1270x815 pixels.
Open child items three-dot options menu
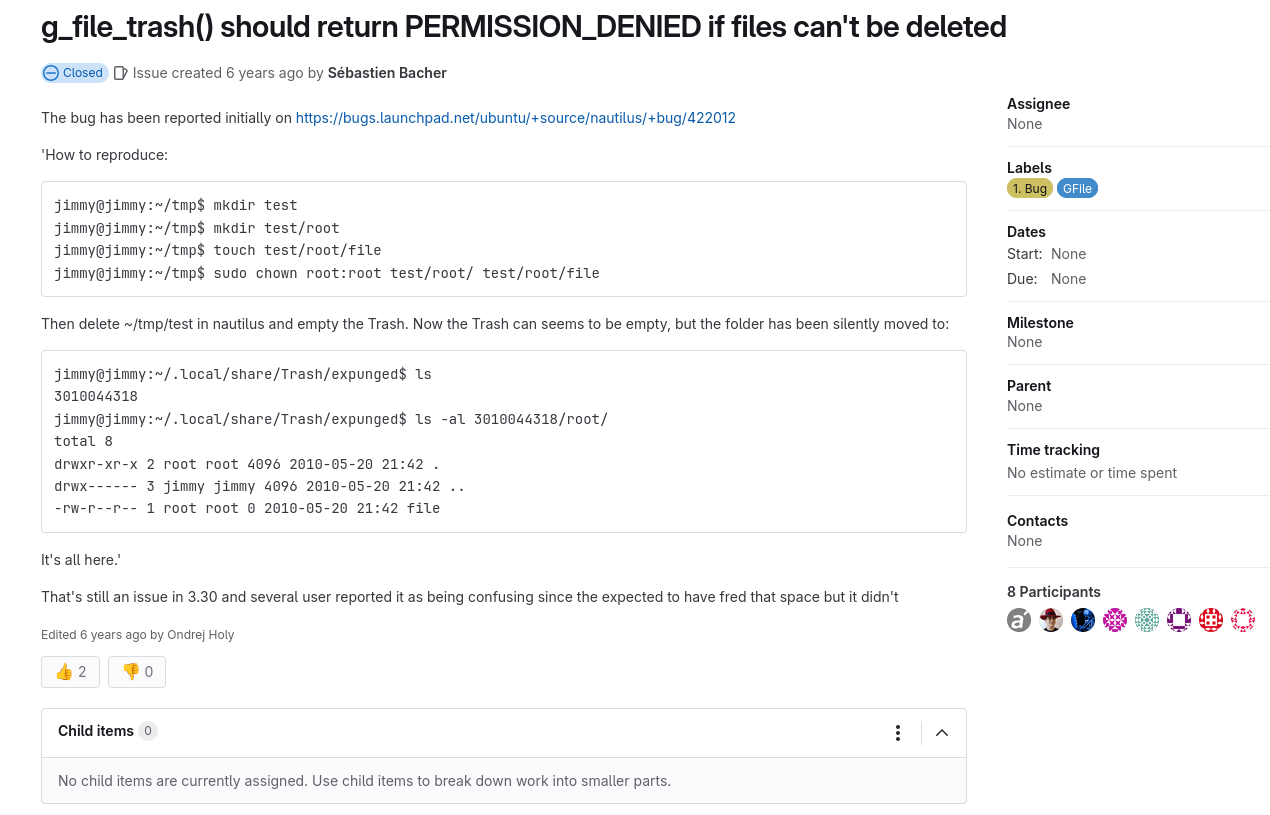pyautogui.click(x=898, y=733)
